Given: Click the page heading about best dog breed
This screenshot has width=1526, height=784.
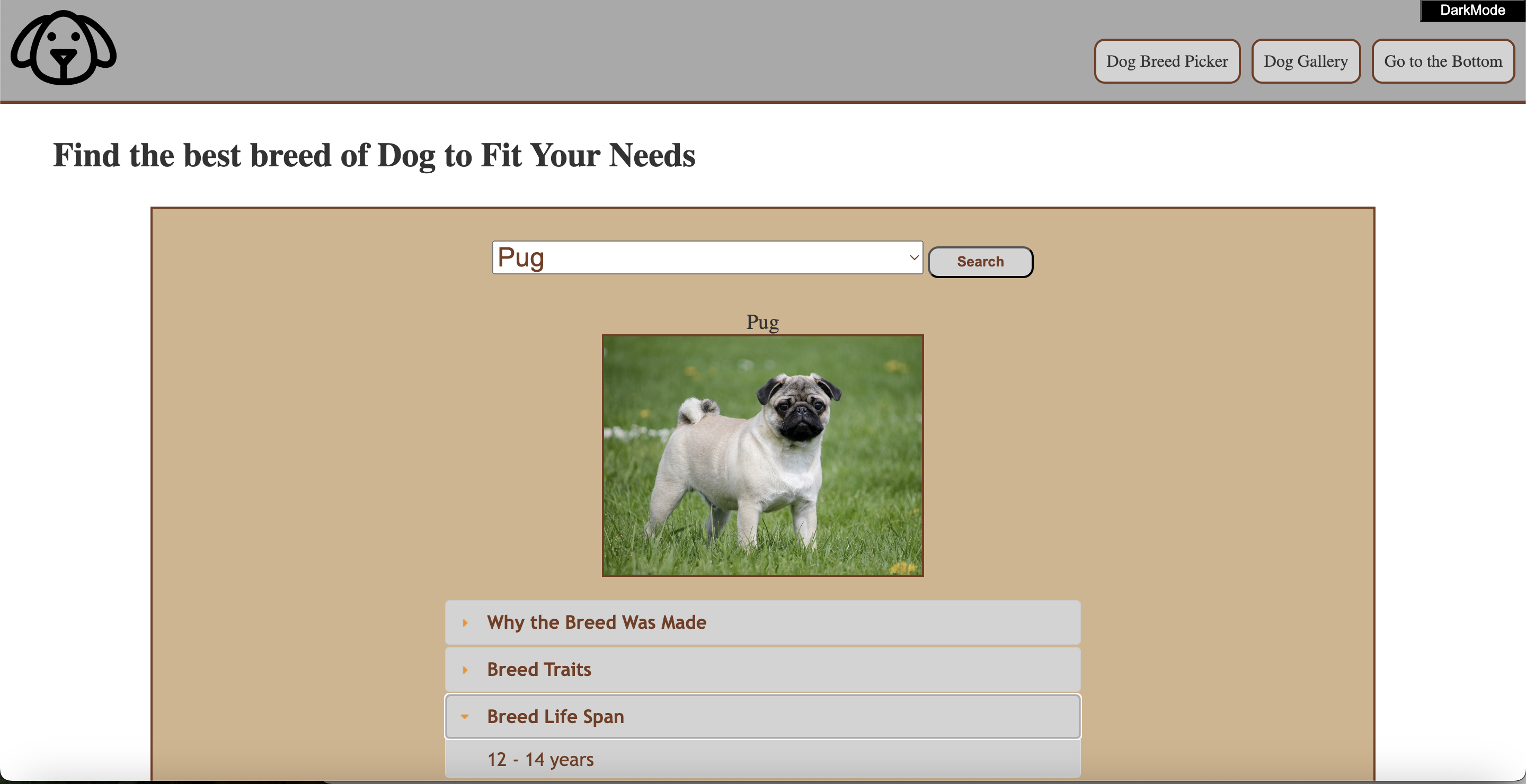Looking at the screenshot, I should (374, 156).
